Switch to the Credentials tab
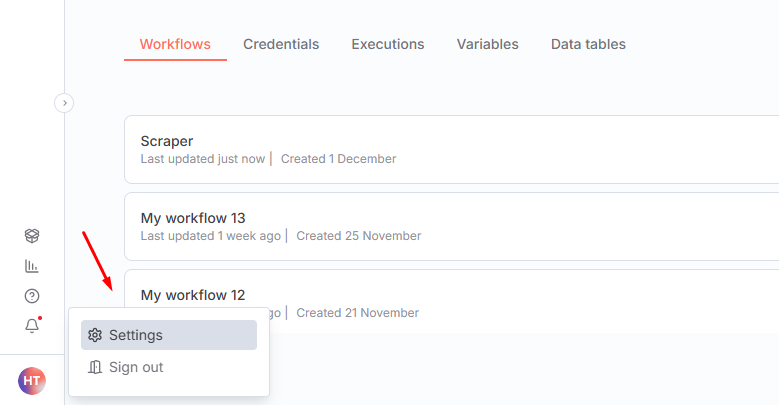Image resolution: width=779 pixels, height=405 pixels. 281,44
